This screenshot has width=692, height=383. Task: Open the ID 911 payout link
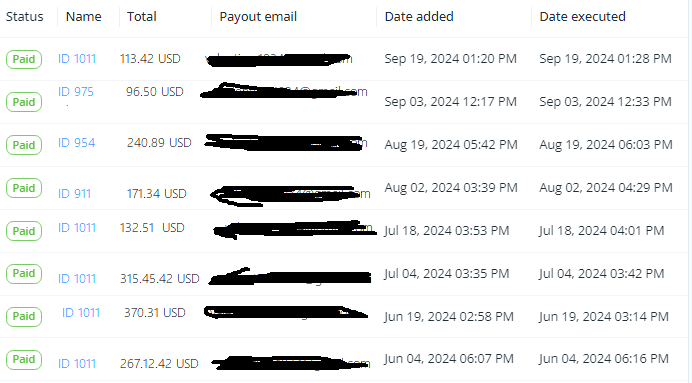point(74,194)
